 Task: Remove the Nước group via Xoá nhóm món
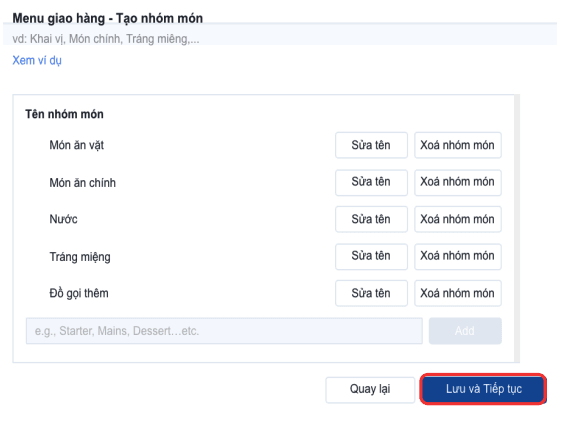[458, 219]
